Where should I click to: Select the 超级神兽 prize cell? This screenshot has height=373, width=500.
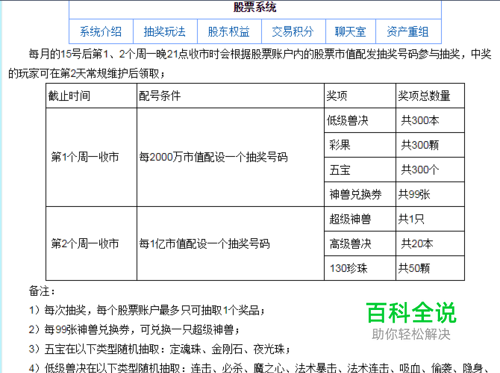pos(360,219)
